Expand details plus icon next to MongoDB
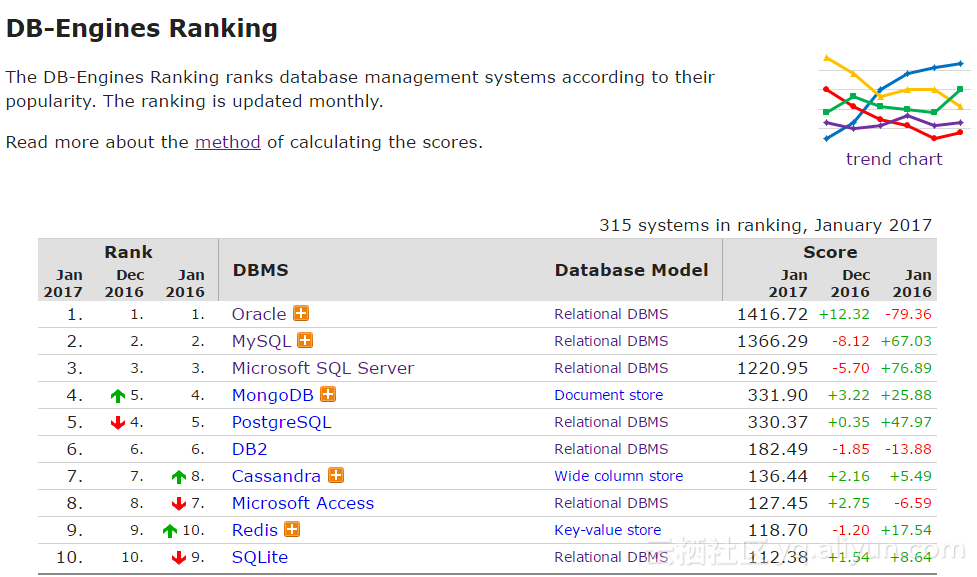 click(328, 394)
